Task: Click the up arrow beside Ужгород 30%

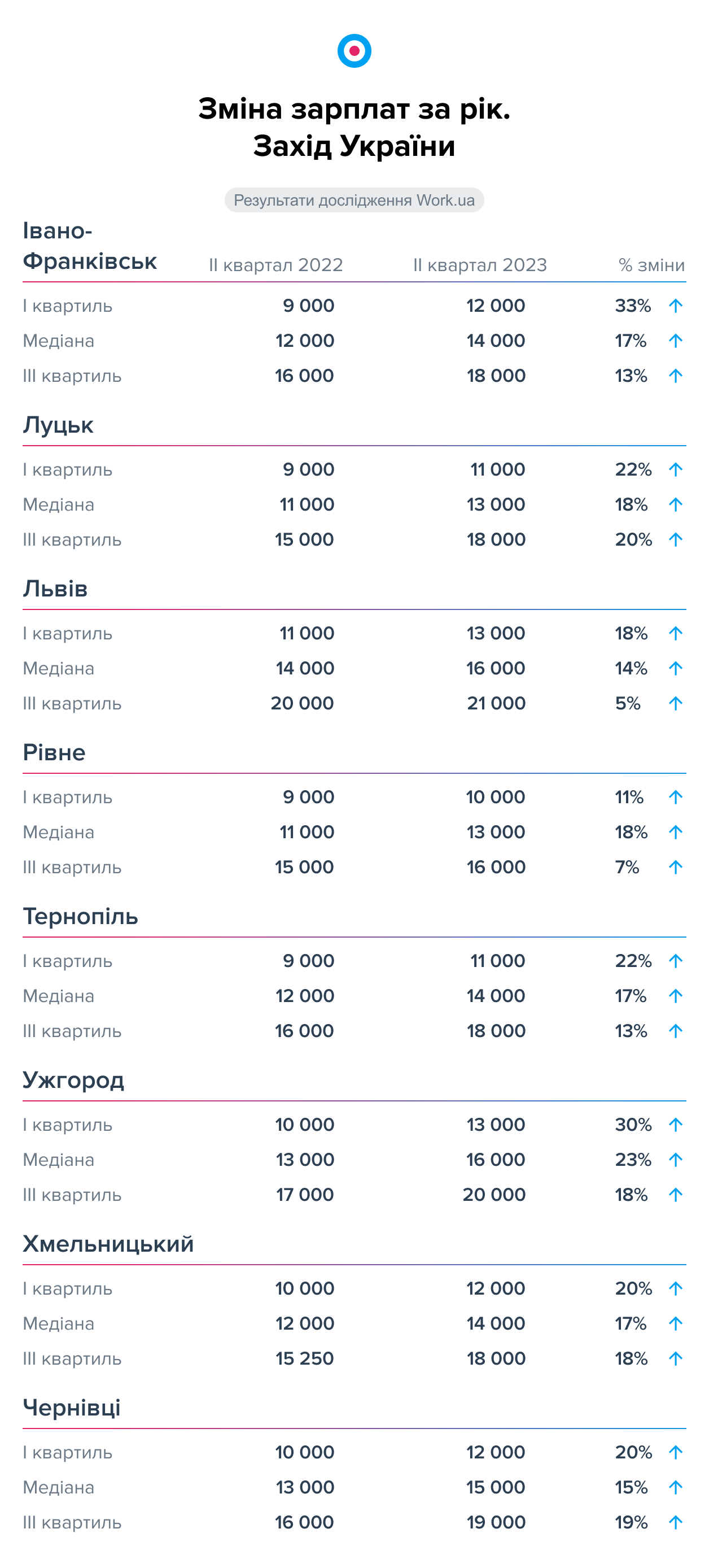Action: click(x=675, y=1125)
